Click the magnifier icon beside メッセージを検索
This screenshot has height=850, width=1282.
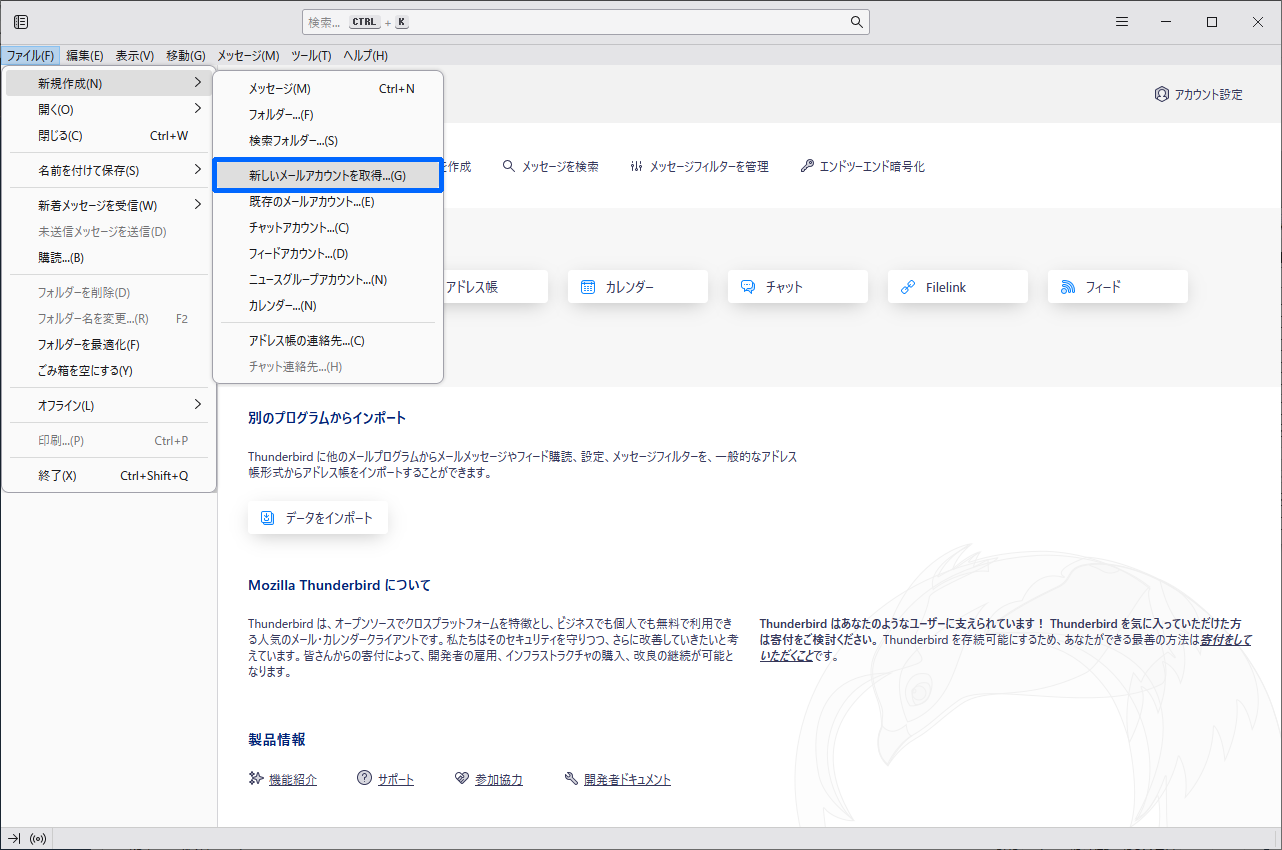pos(509,166)
